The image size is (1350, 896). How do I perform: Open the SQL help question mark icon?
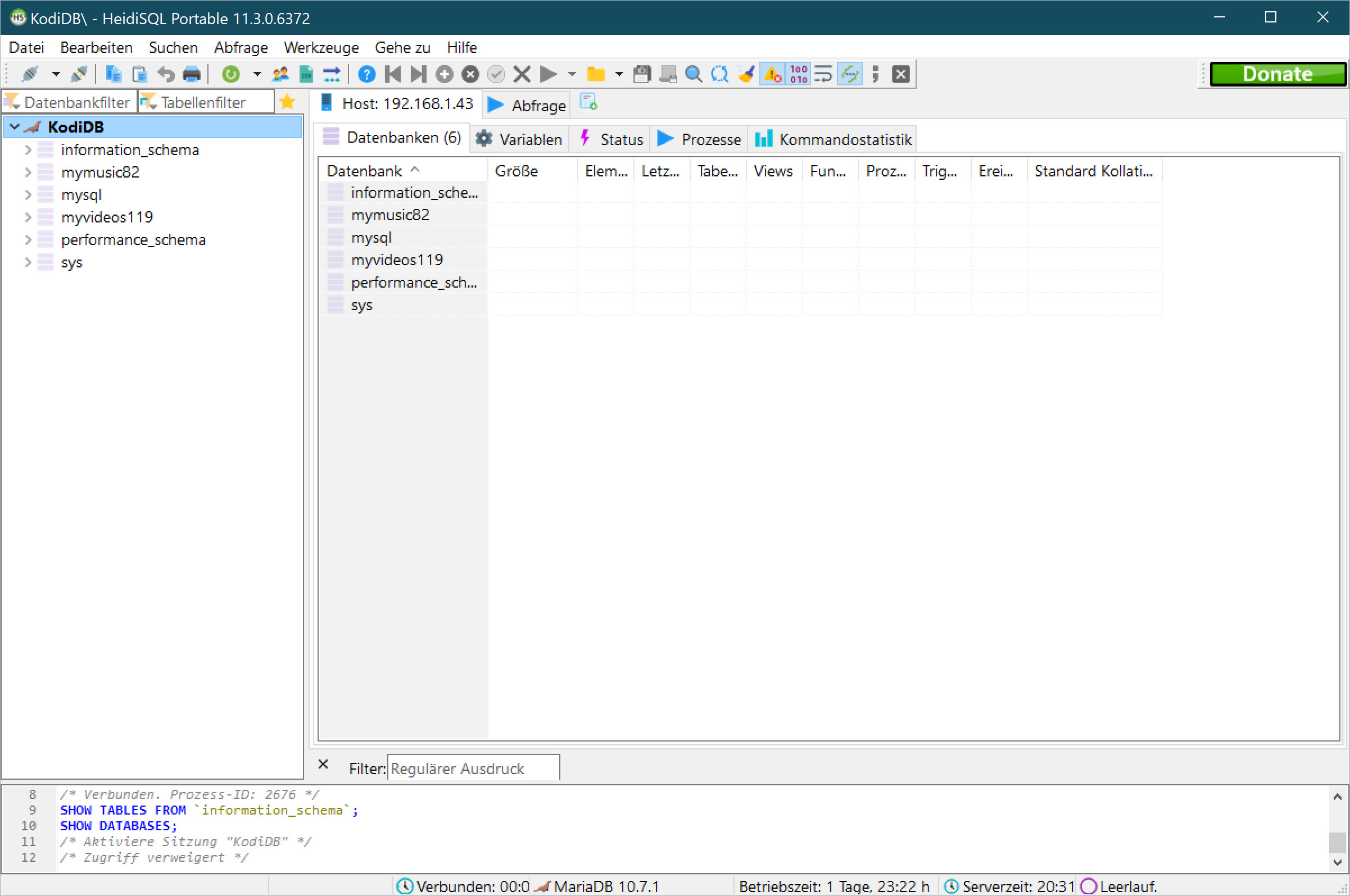pyautogui.click(x=366, y=74)
